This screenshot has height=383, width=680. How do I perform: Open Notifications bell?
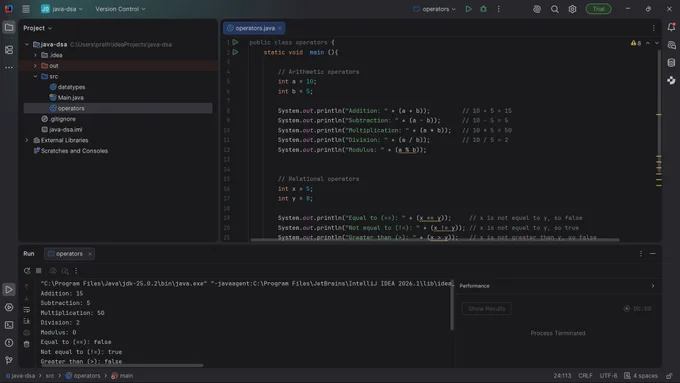coord(671,27)
